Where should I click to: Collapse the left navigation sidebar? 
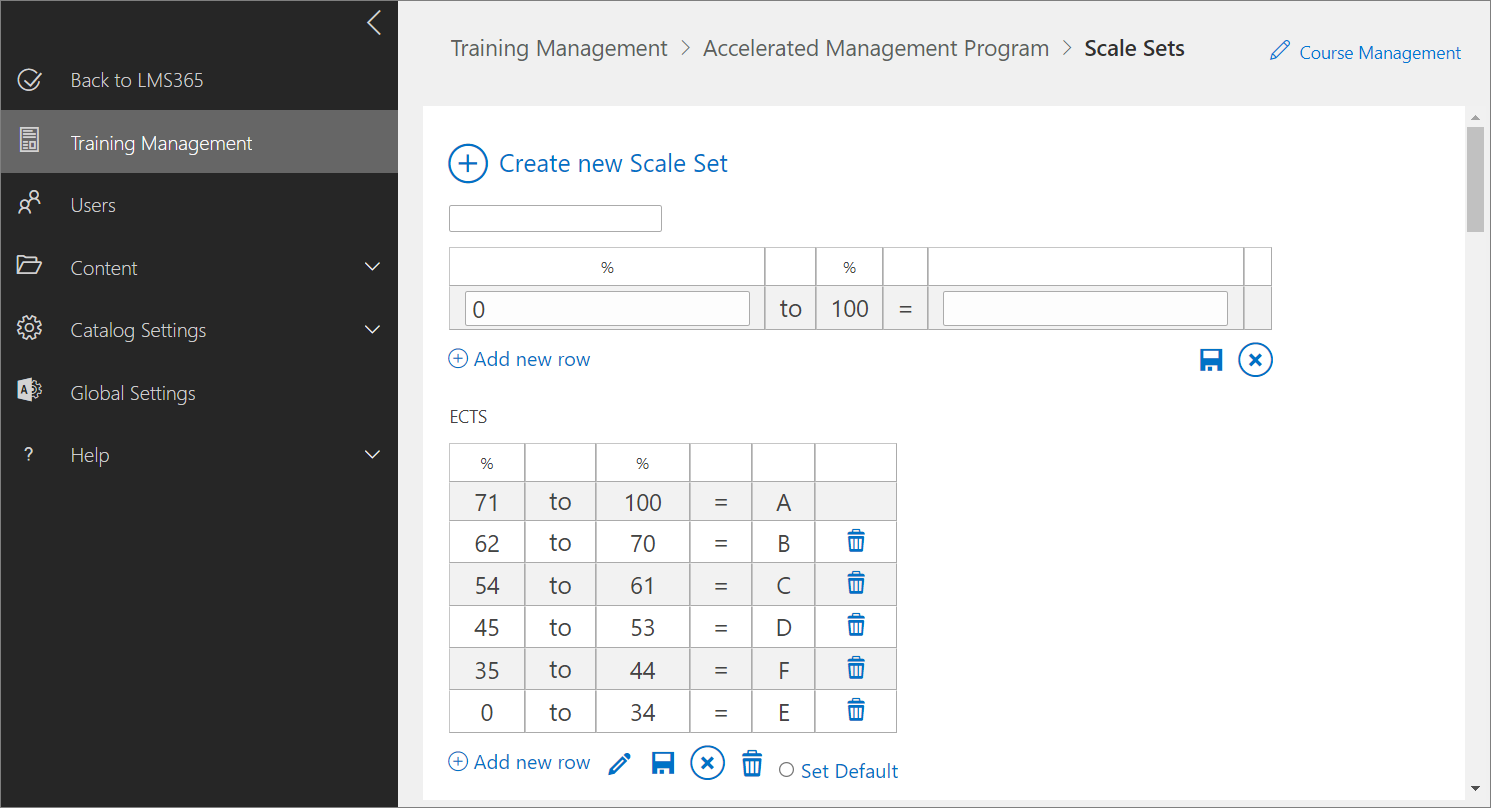[x=374, y=23]
